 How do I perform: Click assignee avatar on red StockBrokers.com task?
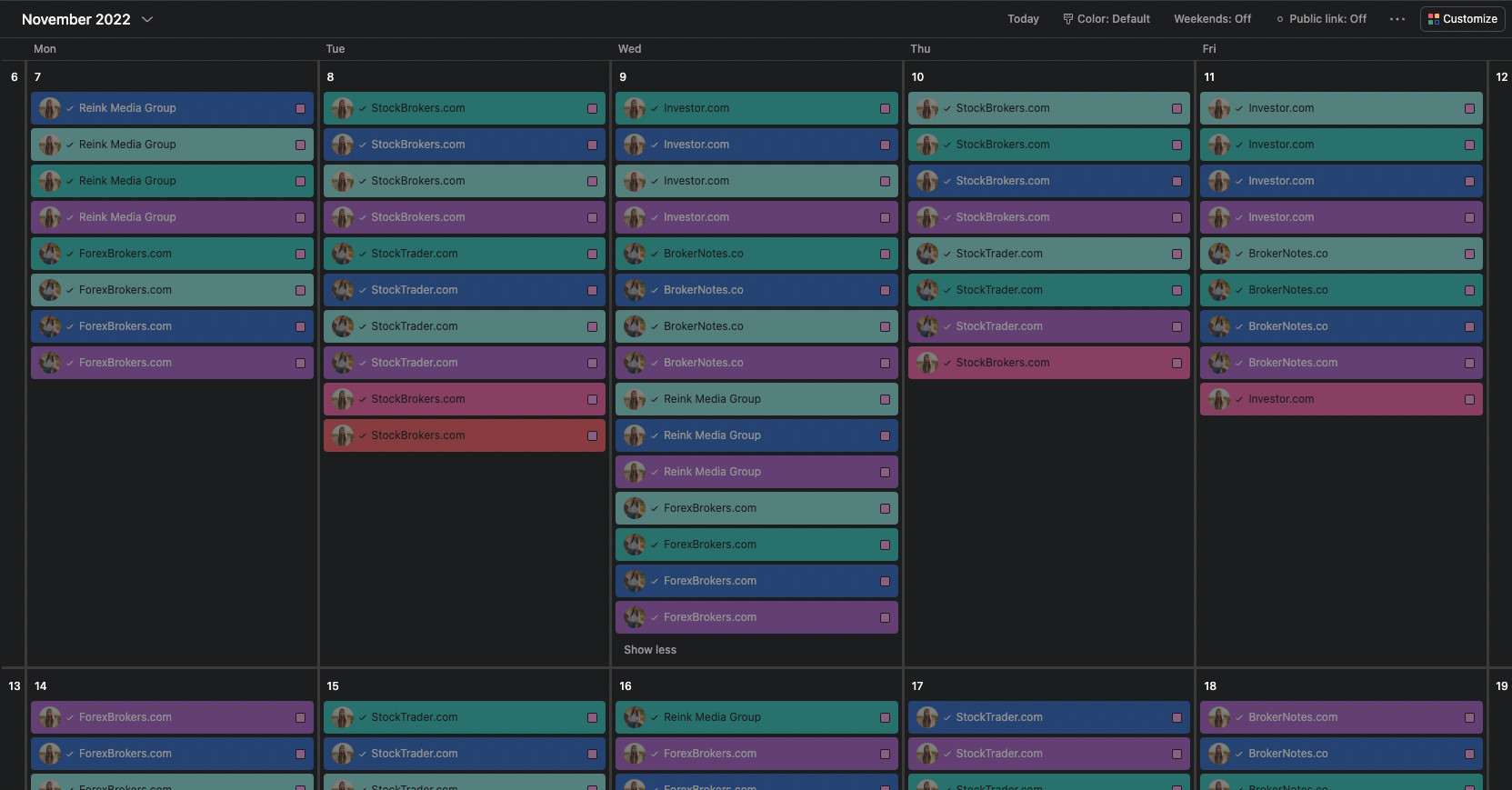click(343, 435)
